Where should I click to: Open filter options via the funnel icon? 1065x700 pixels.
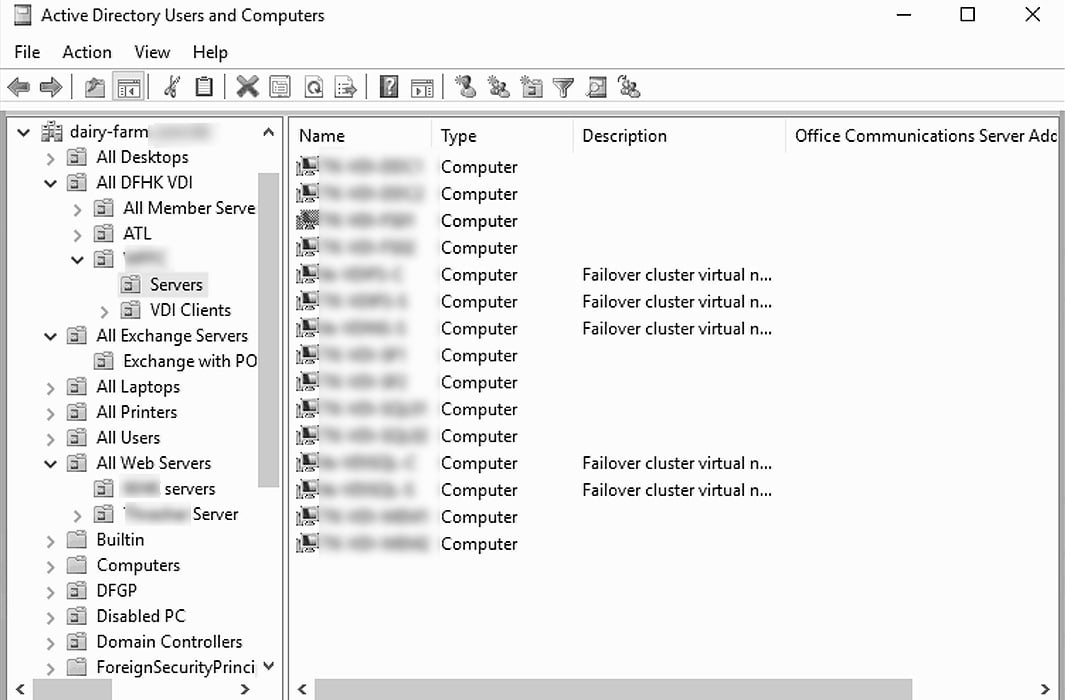tap(563, 87)
